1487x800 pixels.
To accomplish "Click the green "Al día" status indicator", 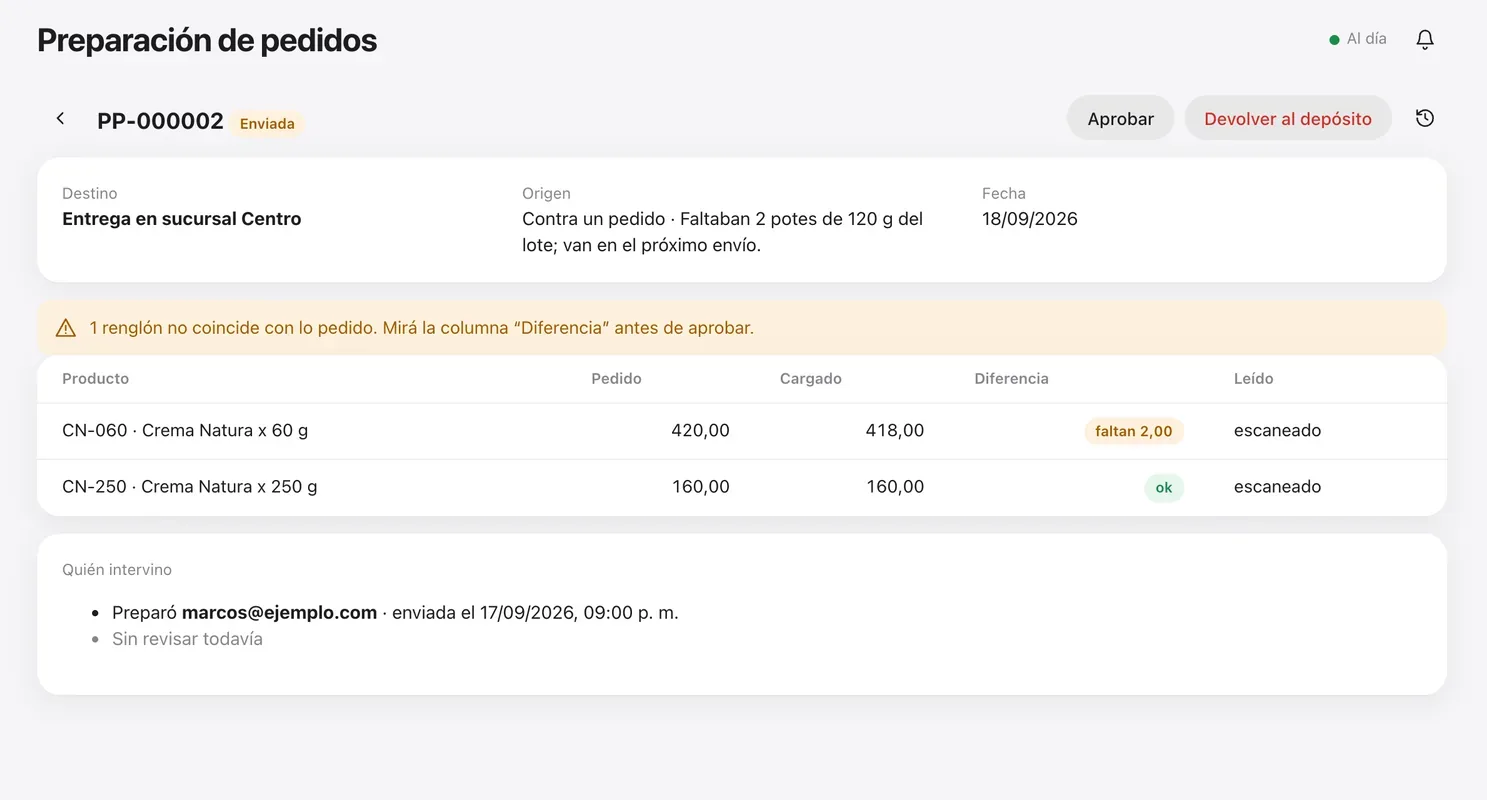I will click(x=1357, y=39).
